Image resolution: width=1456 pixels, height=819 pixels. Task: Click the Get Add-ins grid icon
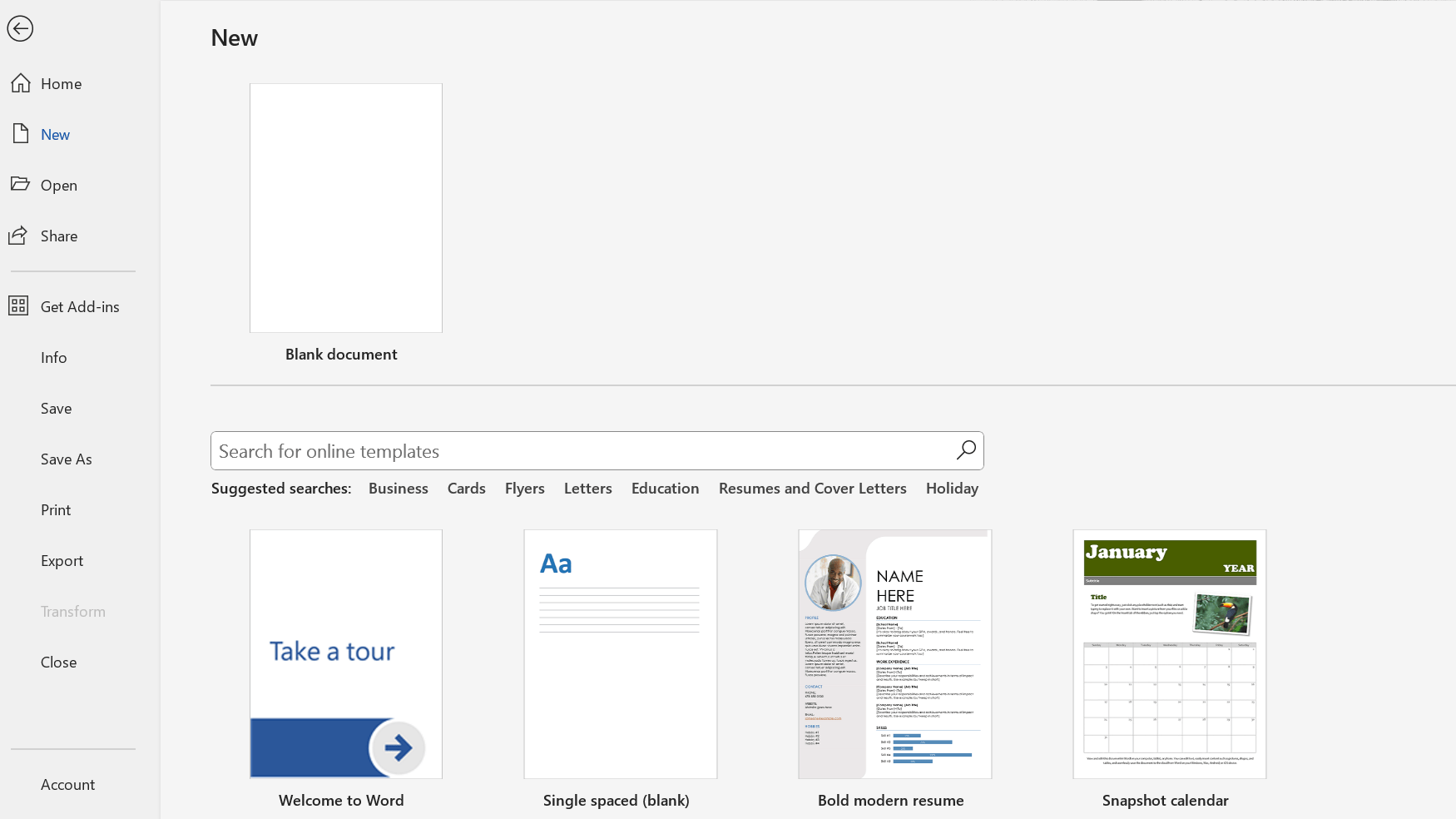point(18,305)
